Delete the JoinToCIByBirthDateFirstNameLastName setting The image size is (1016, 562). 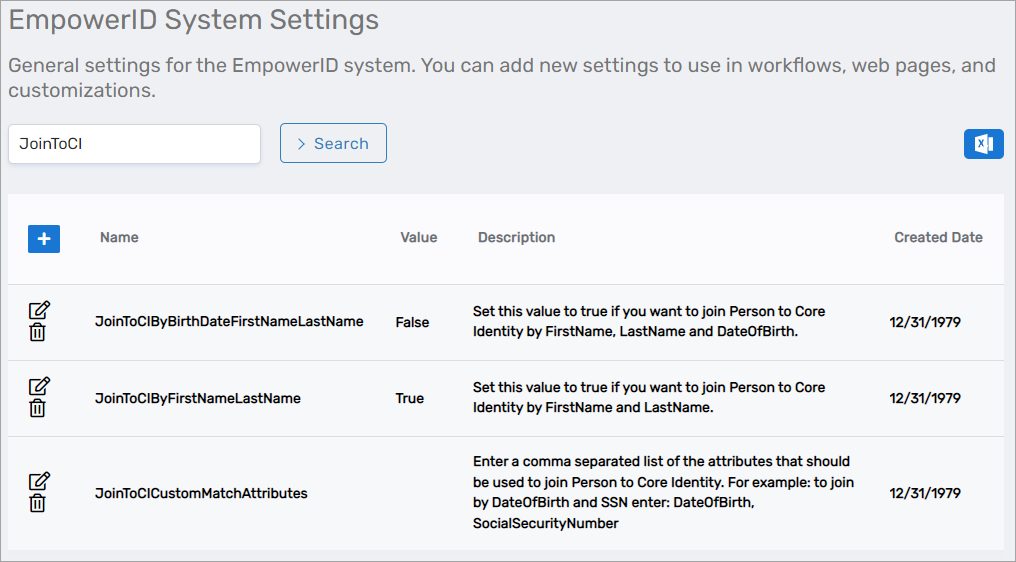click(37, 333)
